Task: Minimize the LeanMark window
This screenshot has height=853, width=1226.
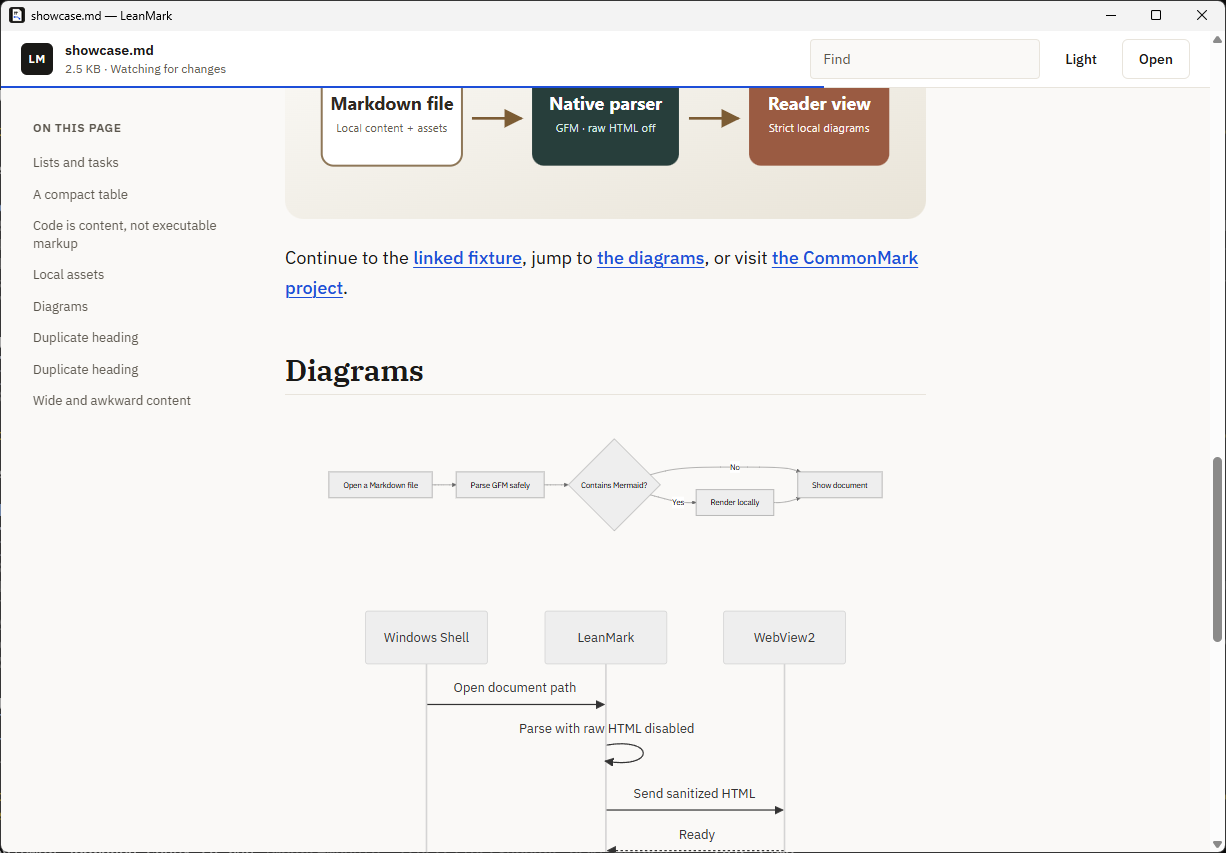Action: (x=1110, y=15)
